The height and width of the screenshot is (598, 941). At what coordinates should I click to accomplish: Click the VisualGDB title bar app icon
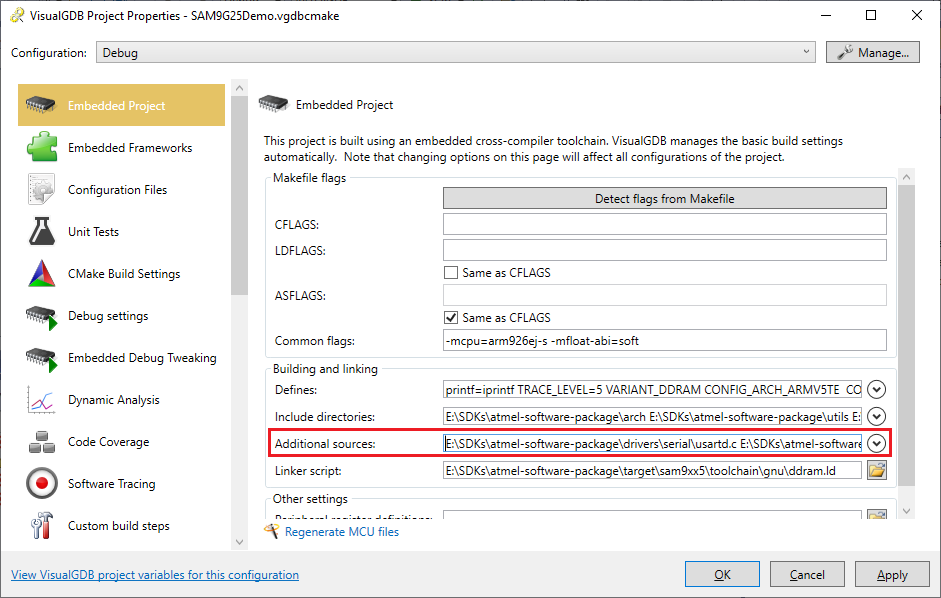pos(17,16)
